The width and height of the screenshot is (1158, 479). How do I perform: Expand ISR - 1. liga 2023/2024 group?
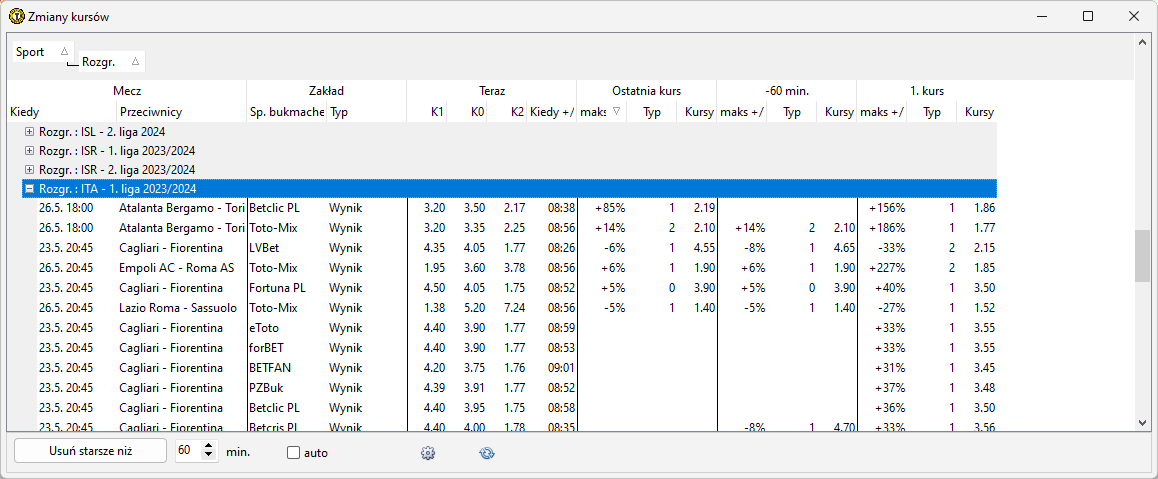(x=29, y=150)
